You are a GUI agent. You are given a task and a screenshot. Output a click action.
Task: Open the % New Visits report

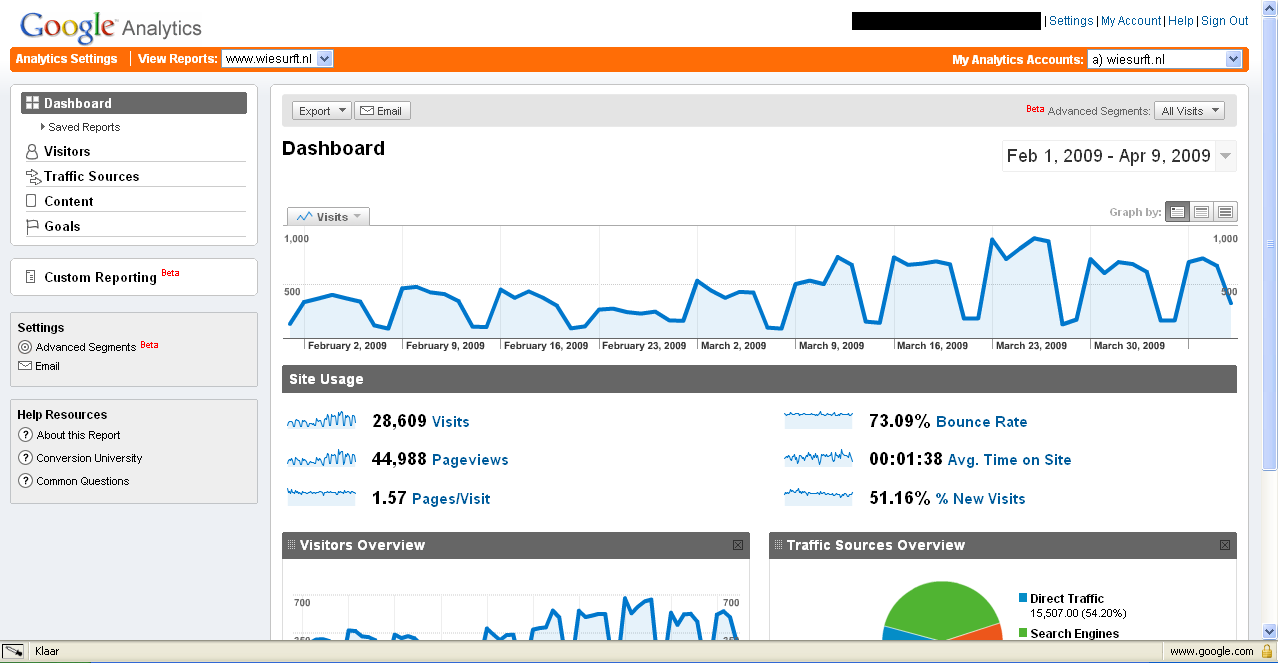(981, 499)
